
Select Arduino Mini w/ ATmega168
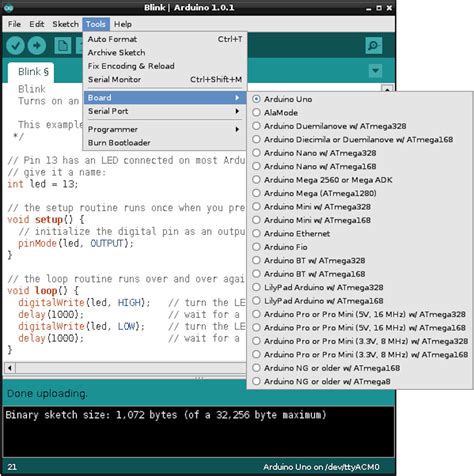(x=360, y=220)
